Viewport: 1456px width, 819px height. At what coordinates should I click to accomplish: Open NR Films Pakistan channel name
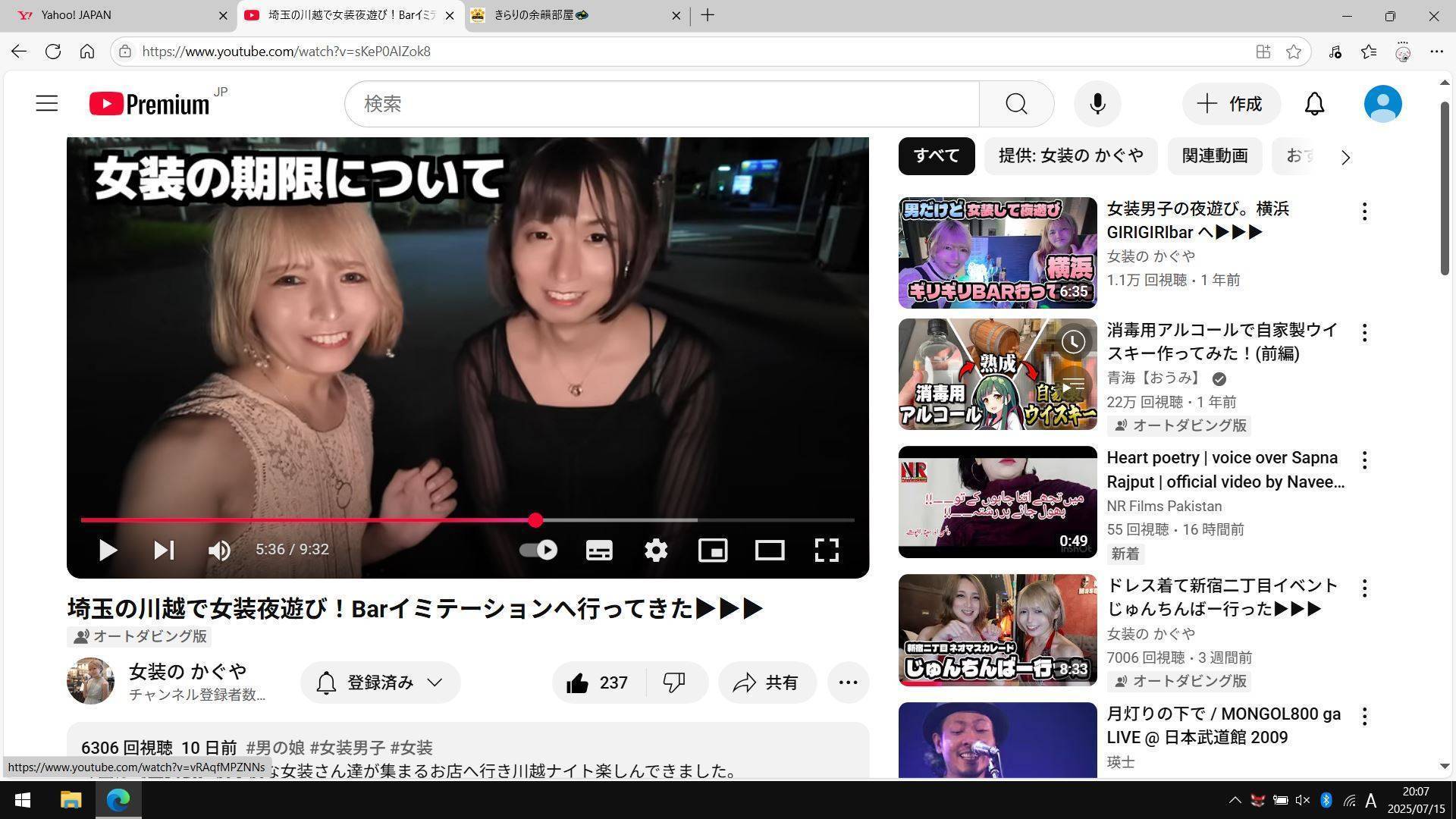[x=1164, y=507]
